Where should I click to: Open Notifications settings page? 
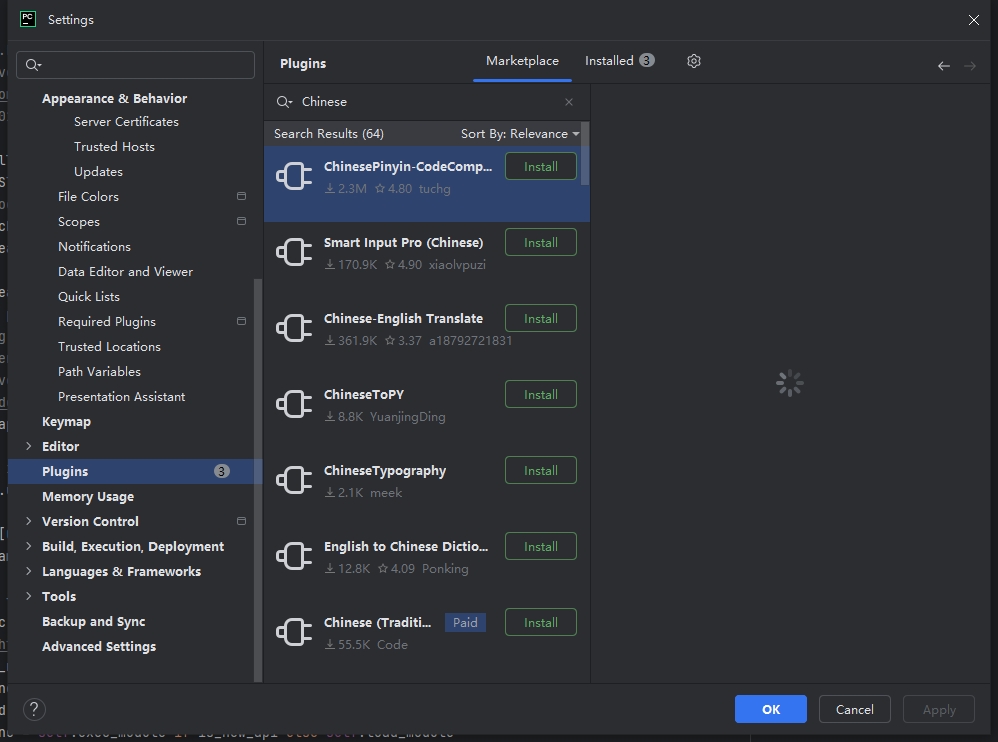pos(94,246)
